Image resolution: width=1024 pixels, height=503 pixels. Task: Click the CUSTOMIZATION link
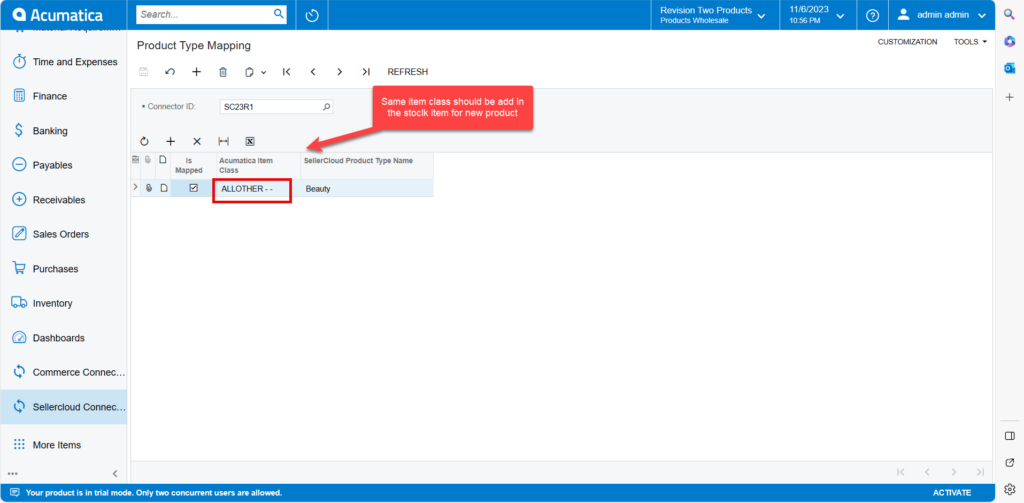(x=907, y=42)
